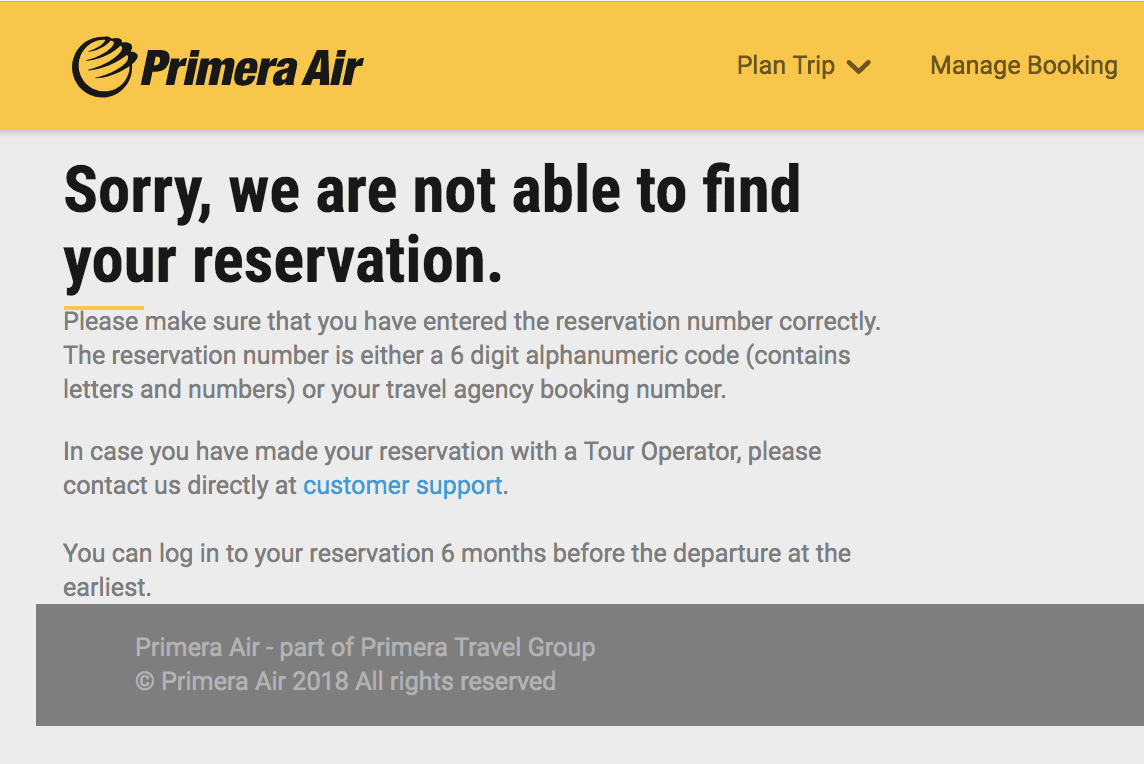Click the Primera Air wordmark text
1144x764 pixels.
click(252, 69)
